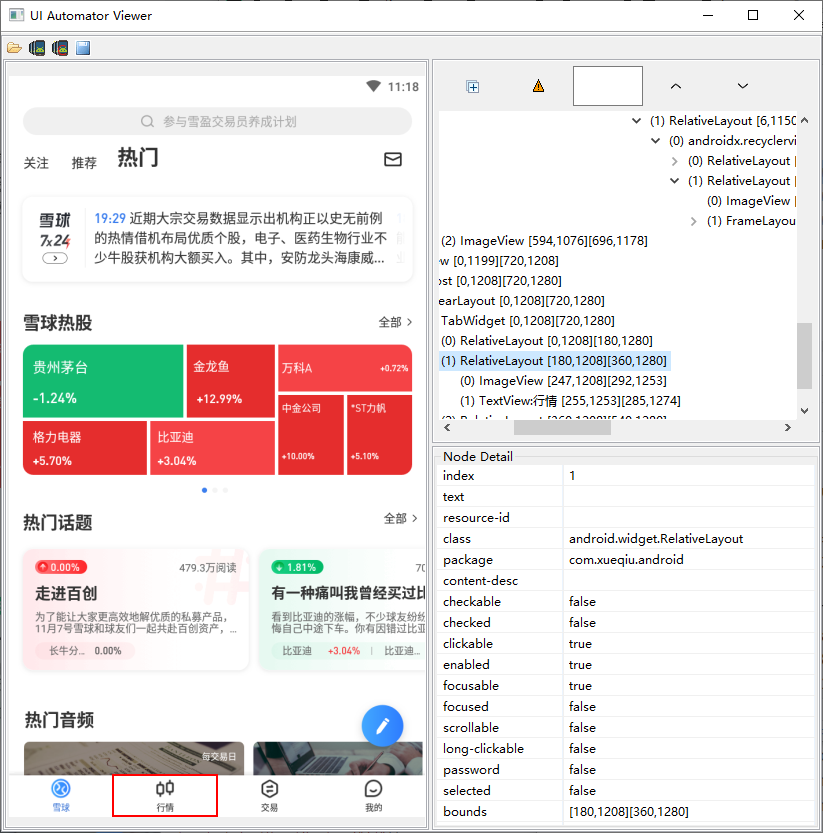Click tree vertical scrollbar thumb
823x833 pixels.
[x=804, y=355]
